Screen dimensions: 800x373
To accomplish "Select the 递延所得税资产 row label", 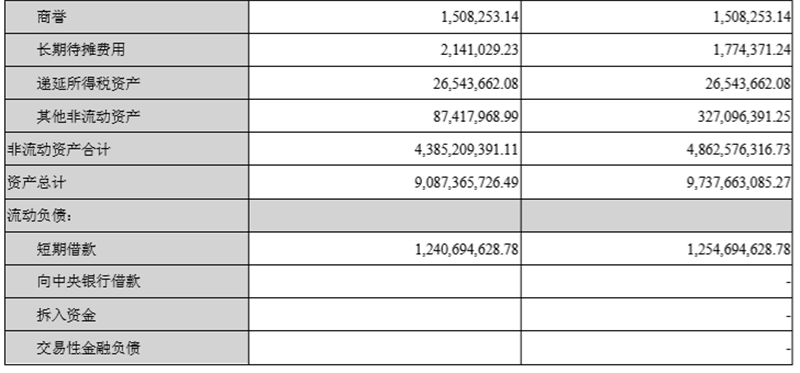I will (x=127, y=83).
